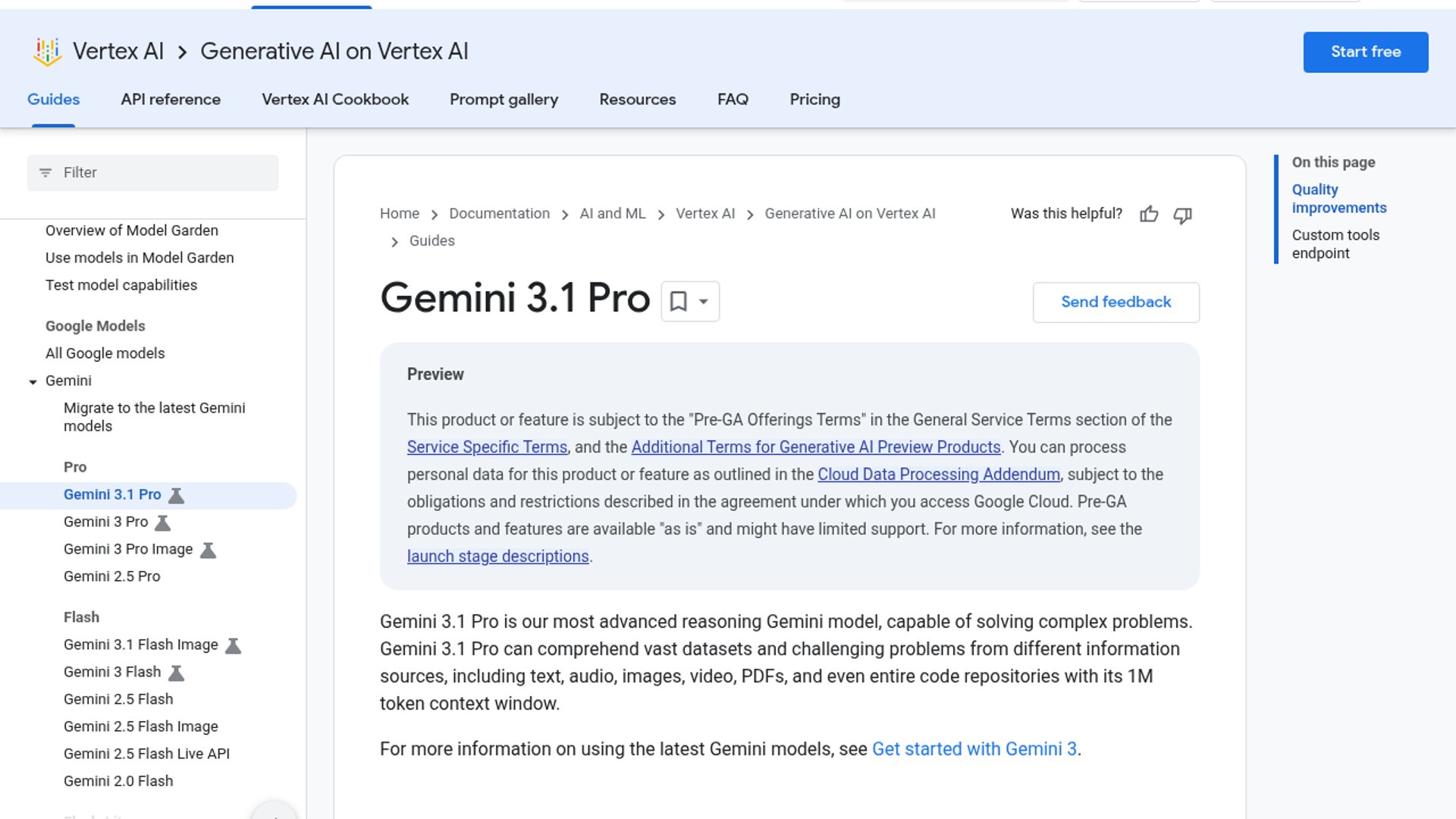Open bookmark dropdown arrow next to title
Screen dimensions: 1456x819
pyautogui.click(x=704, y=302)
